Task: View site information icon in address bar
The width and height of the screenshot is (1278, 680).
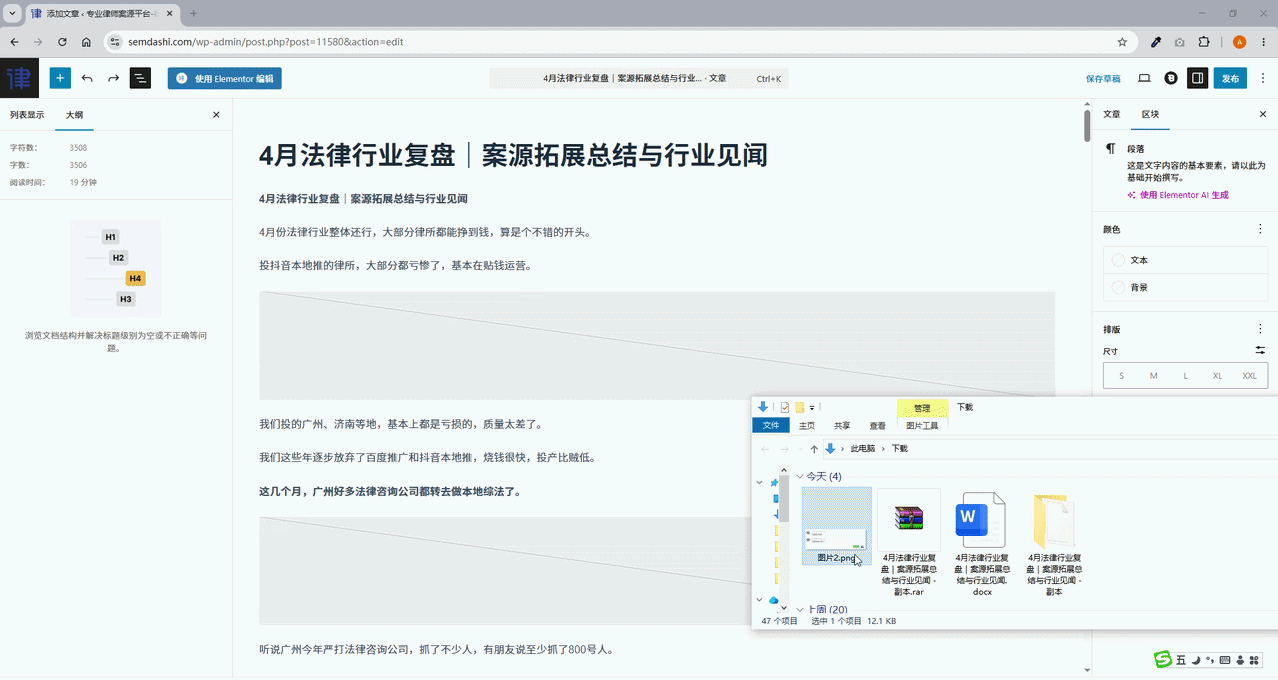Action: tap(114, 42)
